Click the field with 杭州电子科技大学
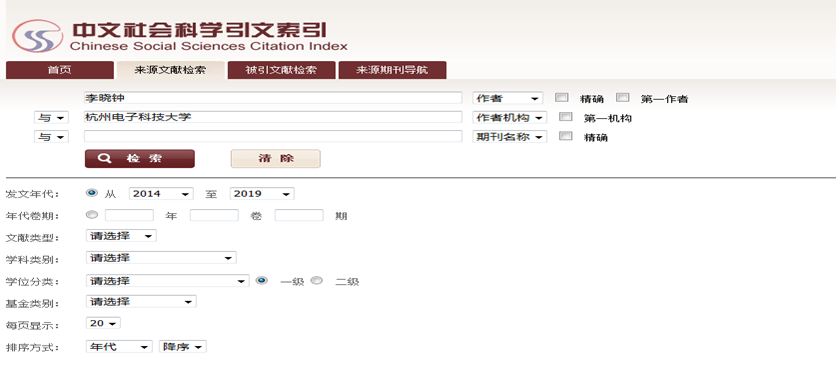The image size is (836, 370). click(273, 117)
